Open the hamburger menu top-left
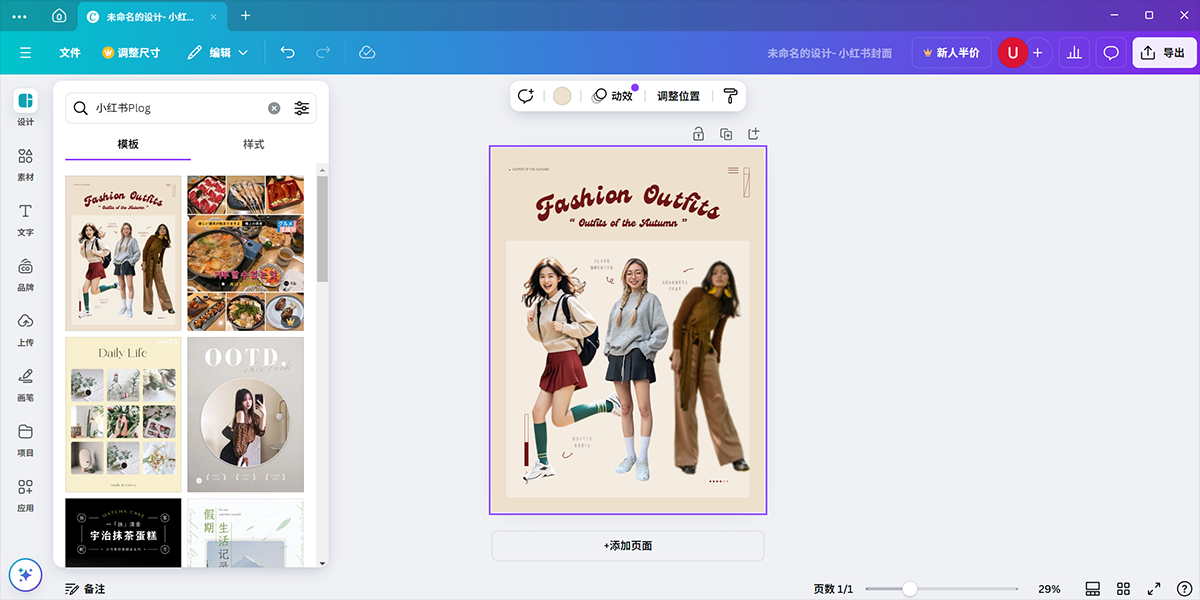The width and height of the screenshot is (1200, 600). (25, 52)
